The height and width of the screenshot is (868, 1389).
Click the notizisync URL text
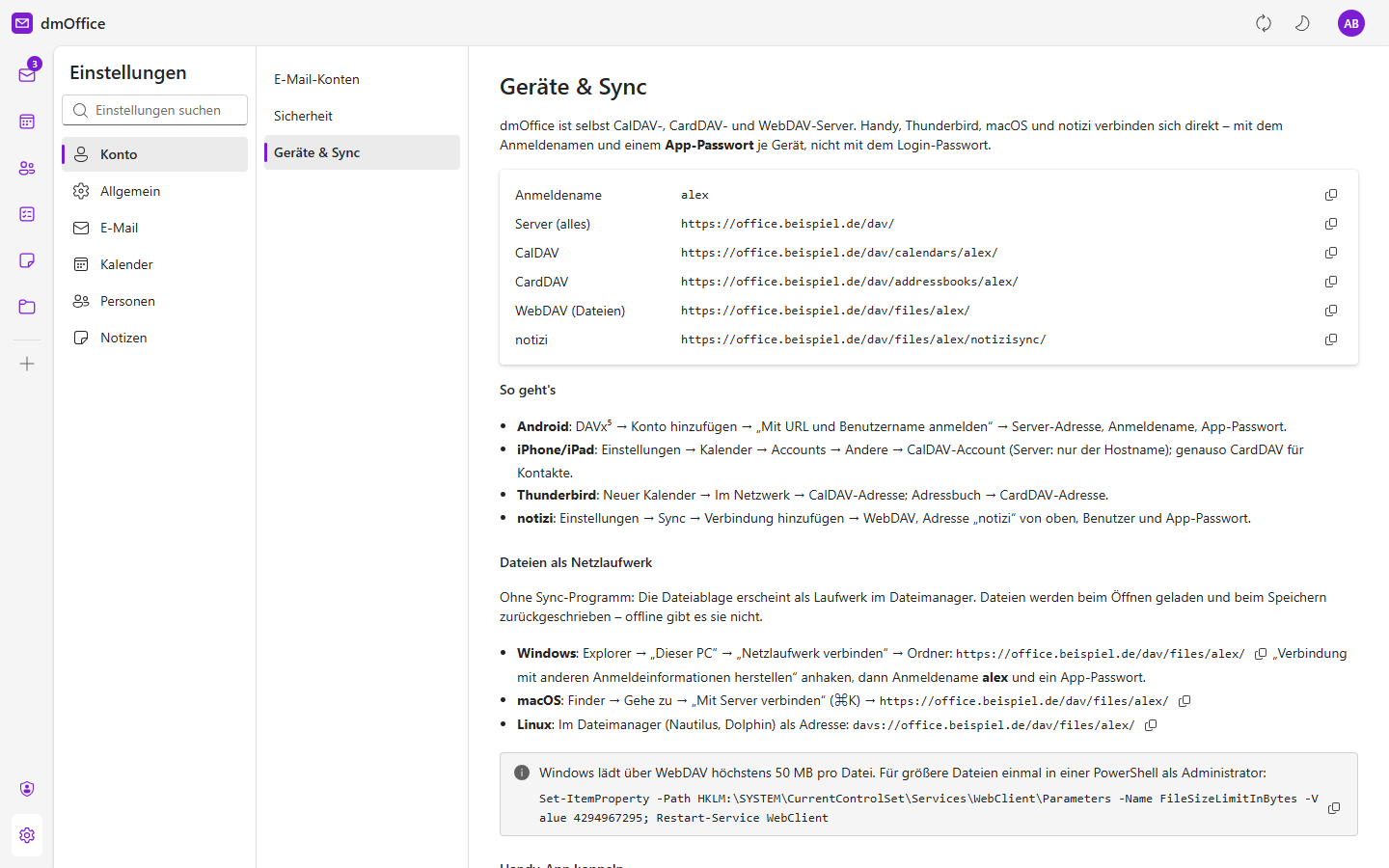point(863,339)
